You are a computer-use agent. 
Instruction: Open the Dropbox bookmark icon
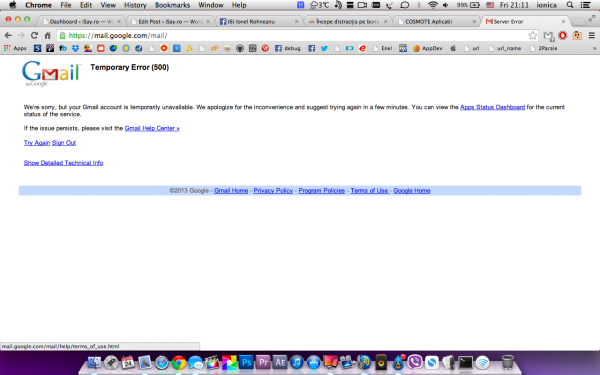point(75,48)
